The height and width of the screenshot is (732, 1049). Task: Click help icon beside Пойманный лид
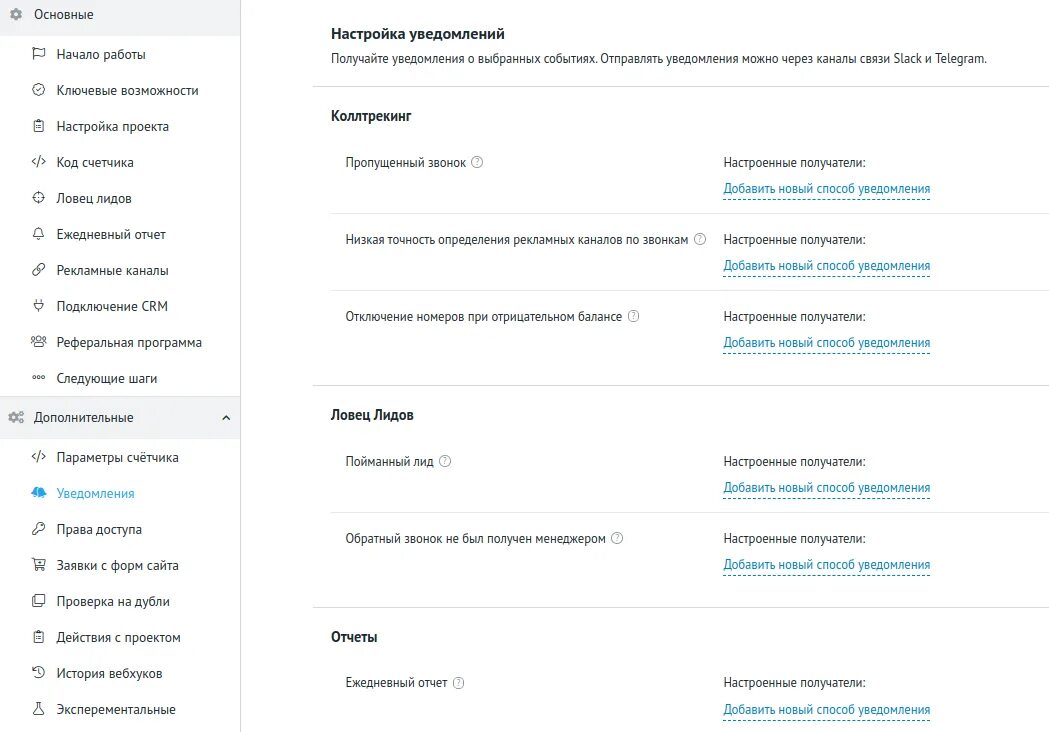445,461
